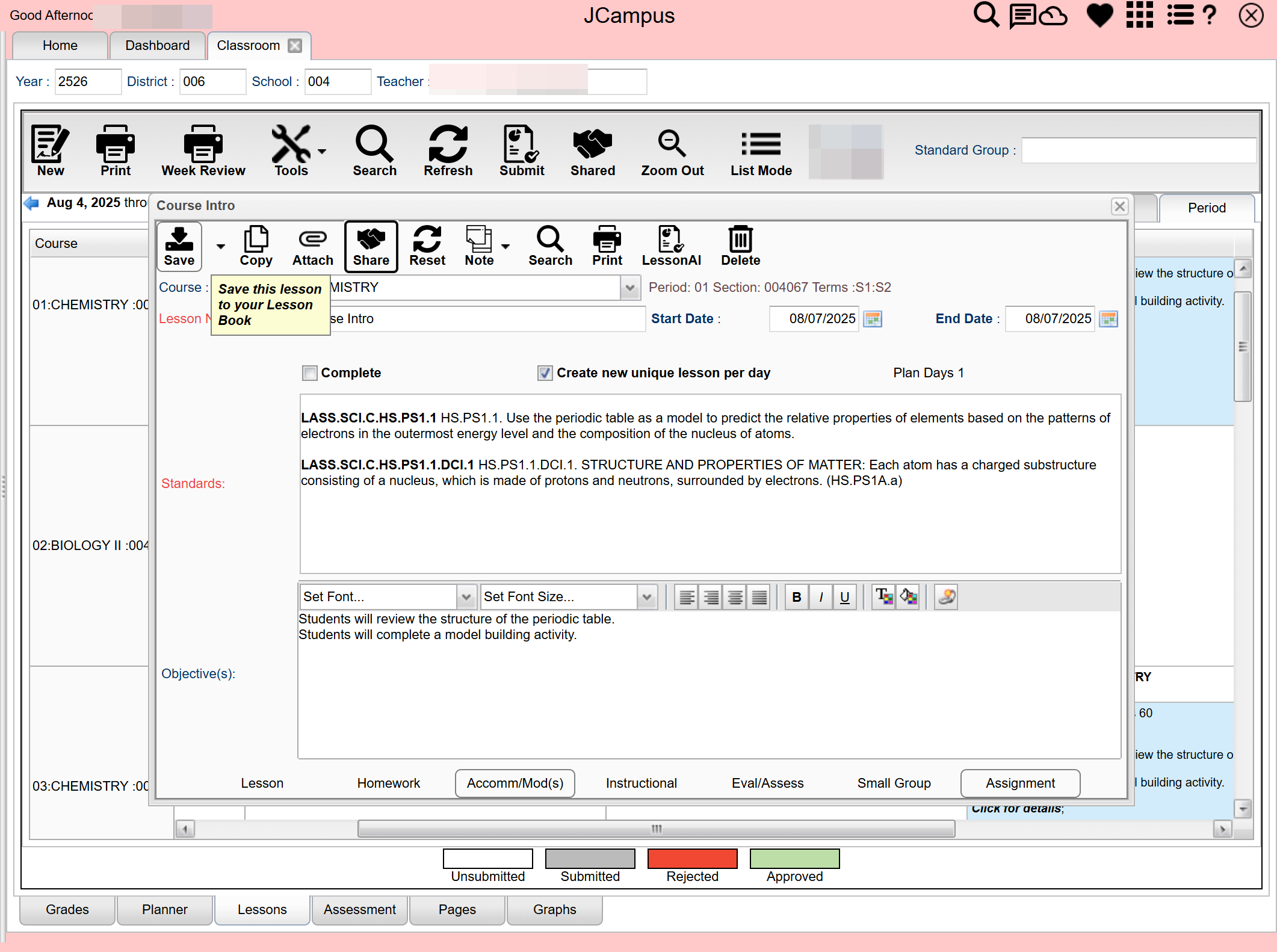The image size is (1277, 952).
Task: Click the Zoom Out icon
Action: [672, 151]
